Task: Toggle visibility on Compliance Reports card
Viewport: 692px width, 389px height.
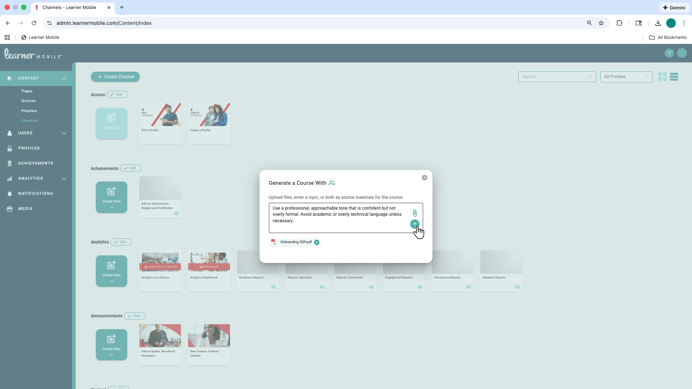Action: pos(468,287)
